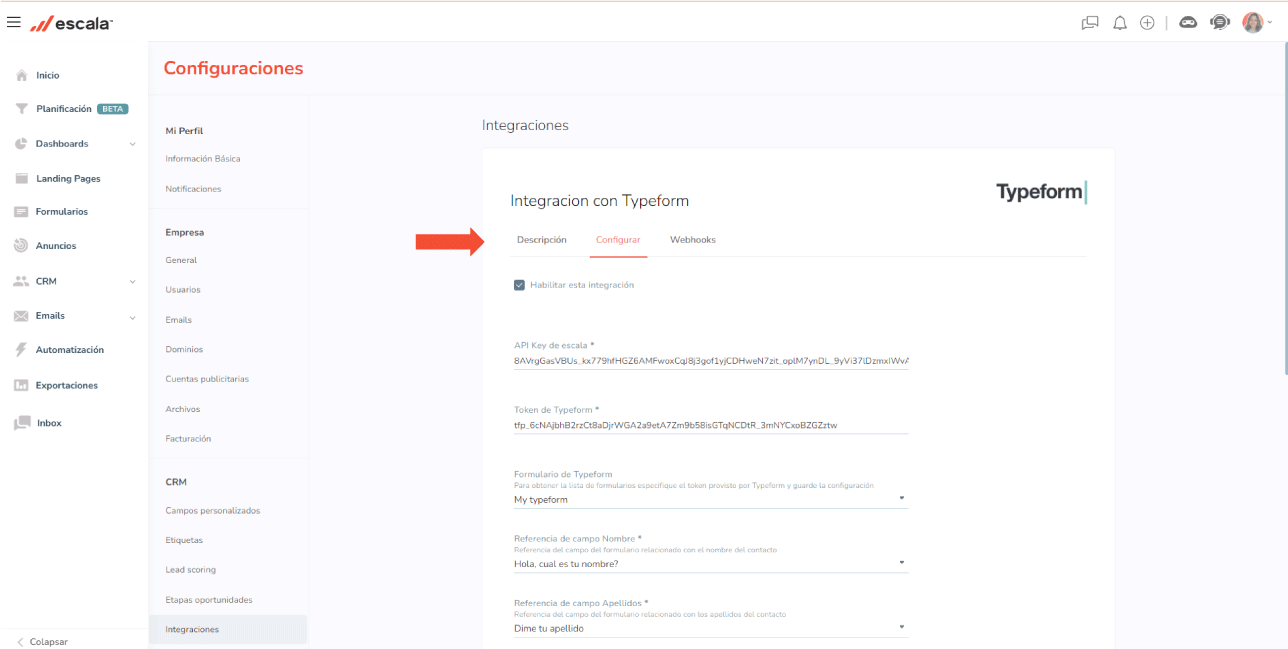Open Notificaciones settings
This screenshot has height=649, width=1288.
point(193,189)
